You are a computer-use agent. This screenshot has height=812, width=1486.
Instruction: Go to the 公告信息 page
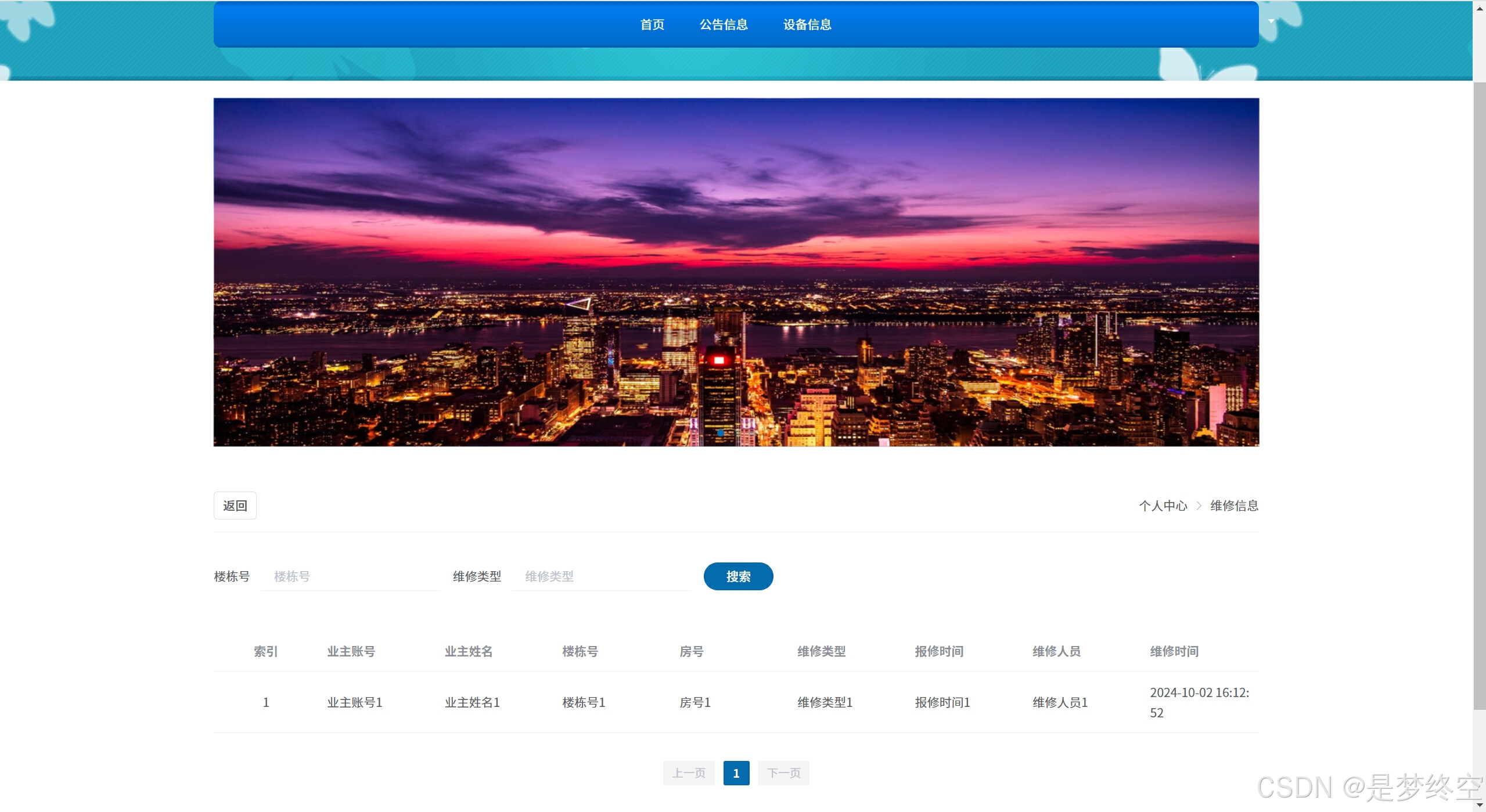click(724, 24)
